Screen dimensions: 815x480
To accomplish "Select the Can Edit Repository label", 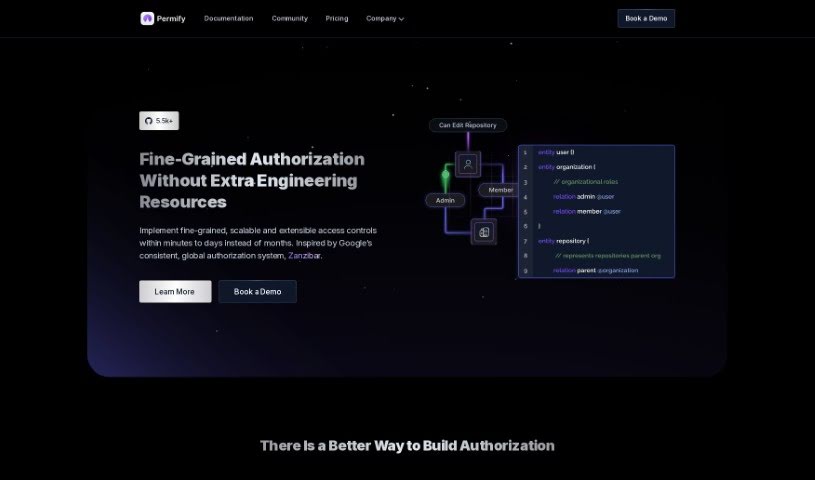I will tap(468, 125).
